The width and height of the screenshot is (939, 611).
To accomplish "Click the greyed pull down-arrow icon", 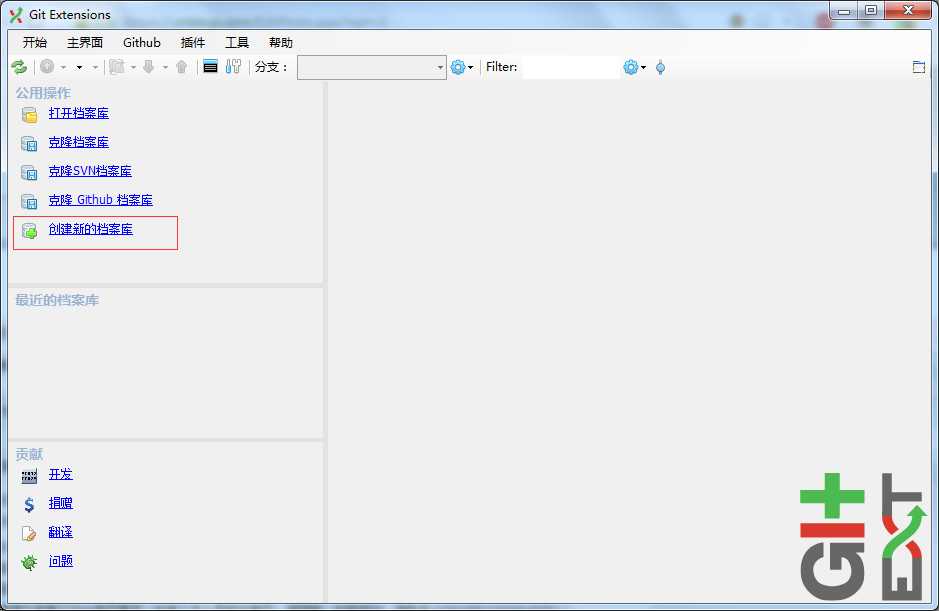I will pos(149,66).
